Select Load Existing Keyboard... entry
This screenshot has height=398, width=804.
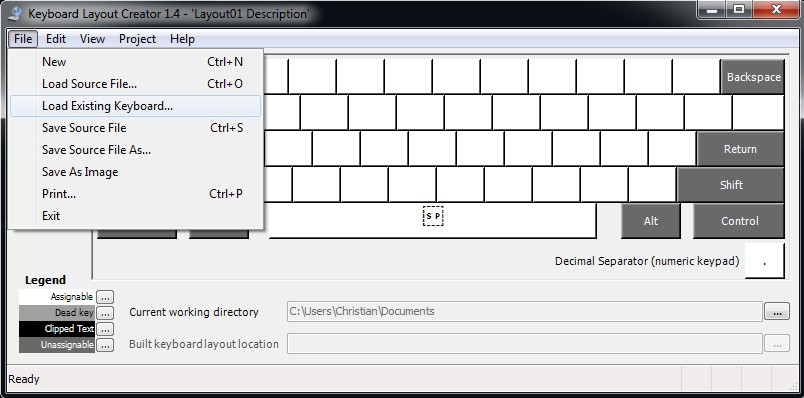[135, 106]
